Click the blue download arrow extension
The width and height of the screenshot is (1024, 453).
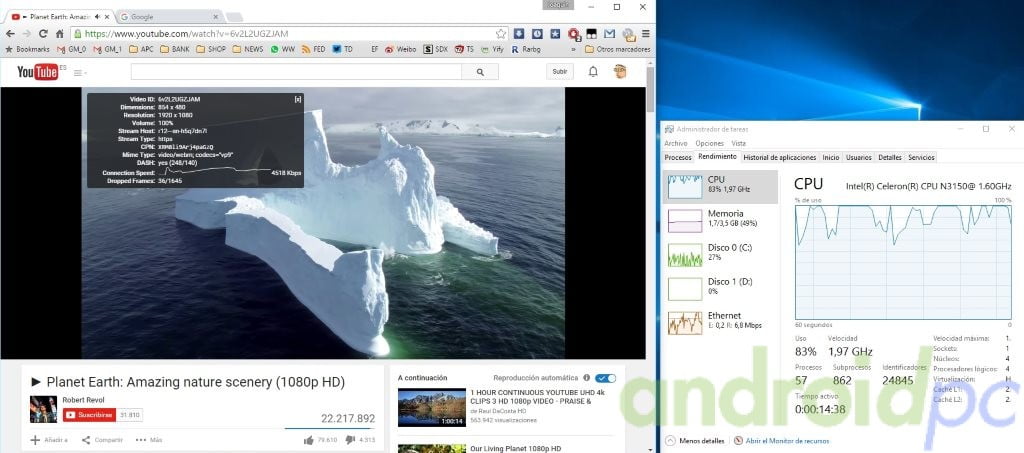[519, 33]
